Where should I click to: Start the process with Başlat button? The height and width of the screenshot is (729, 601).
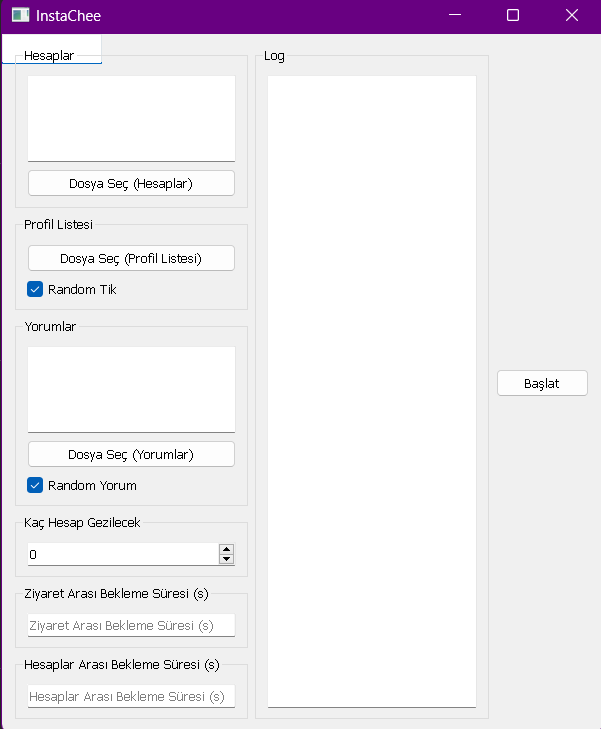(x=542, y=383)
